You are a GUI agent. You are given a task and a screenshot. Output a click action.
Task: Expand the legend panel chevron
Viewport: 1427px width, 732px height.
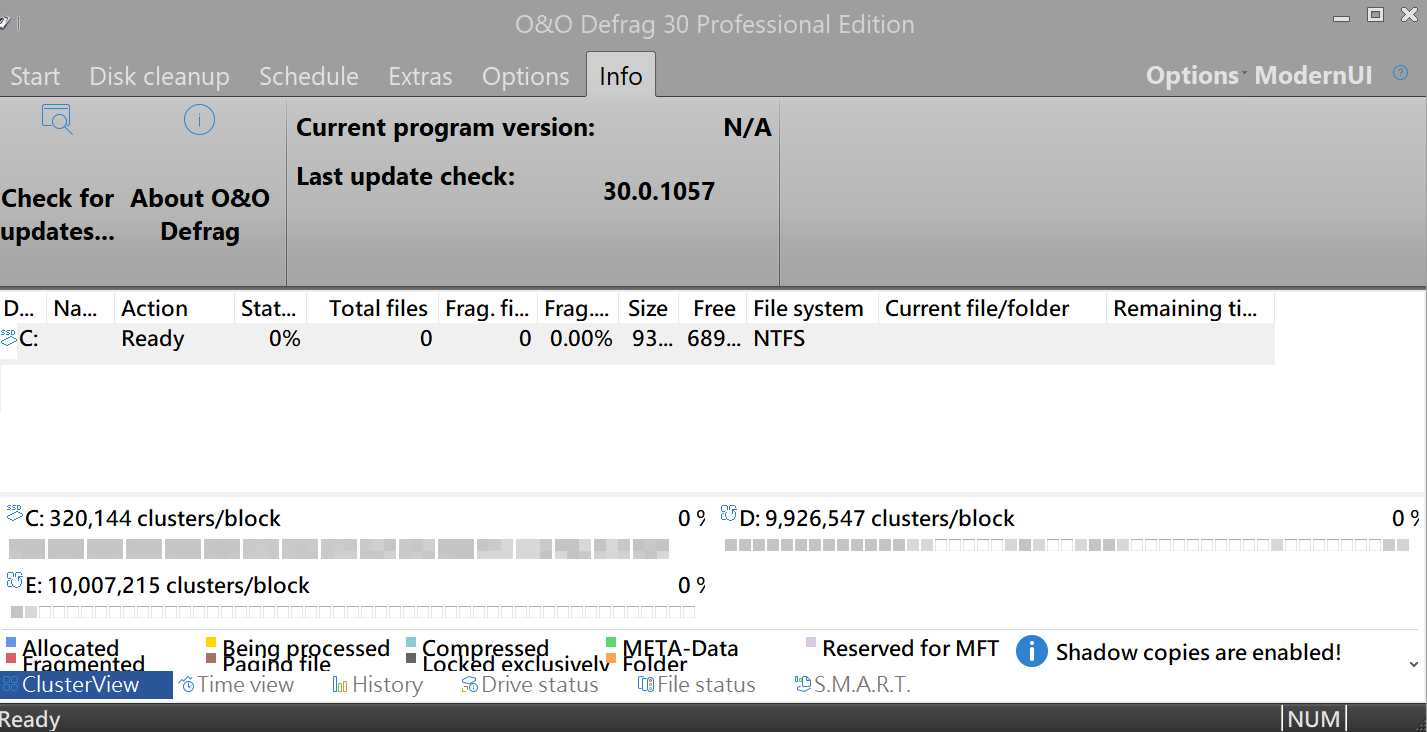tap(1413, 664)
